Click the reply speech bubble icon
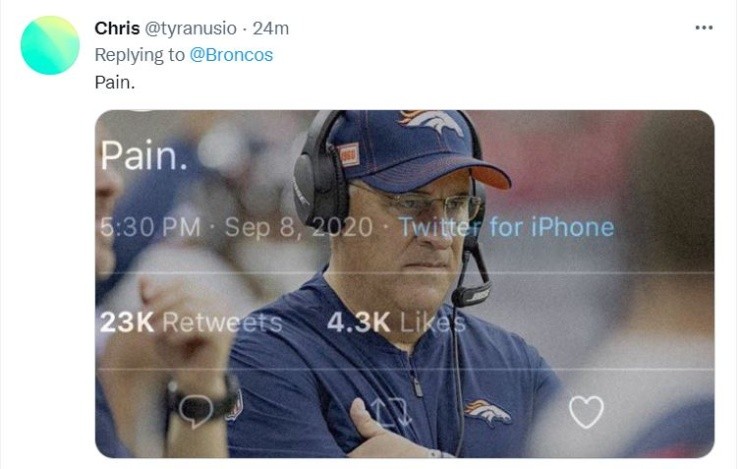740x469 pixels. (x=197, y=408)
